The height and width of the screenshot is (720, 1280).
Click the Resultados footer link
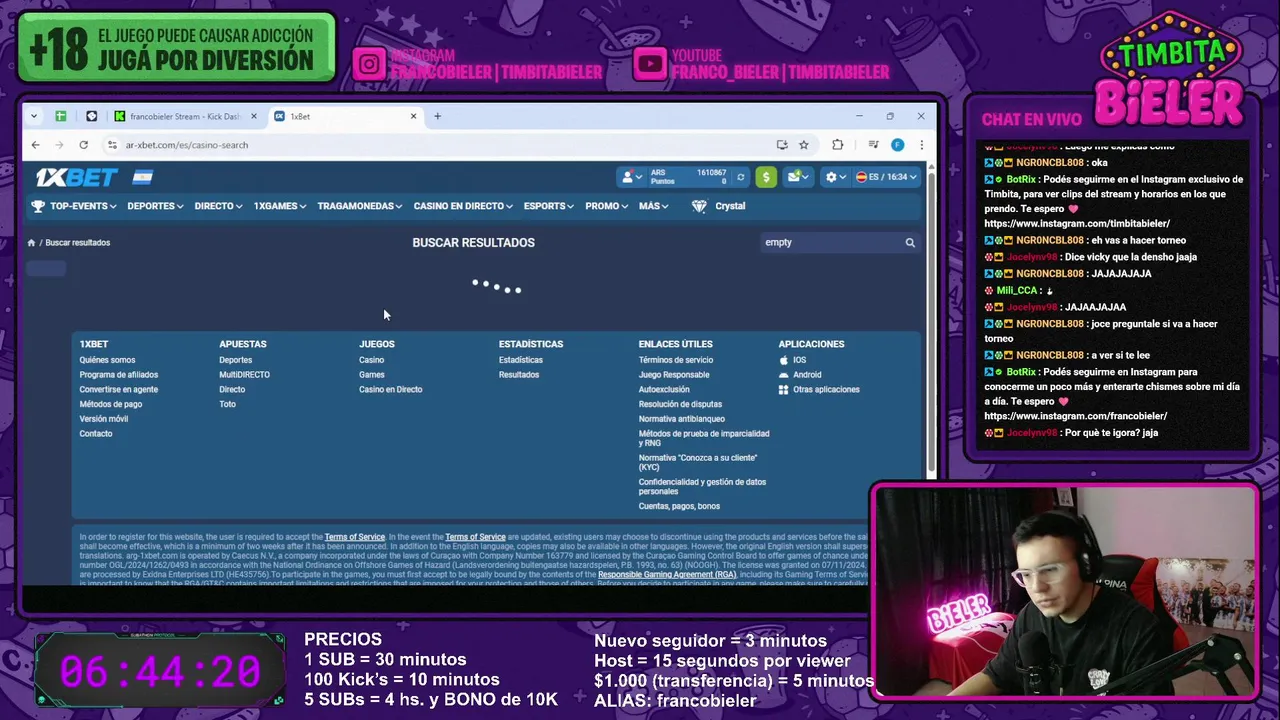pyautogui.click(x=519, y=375)
